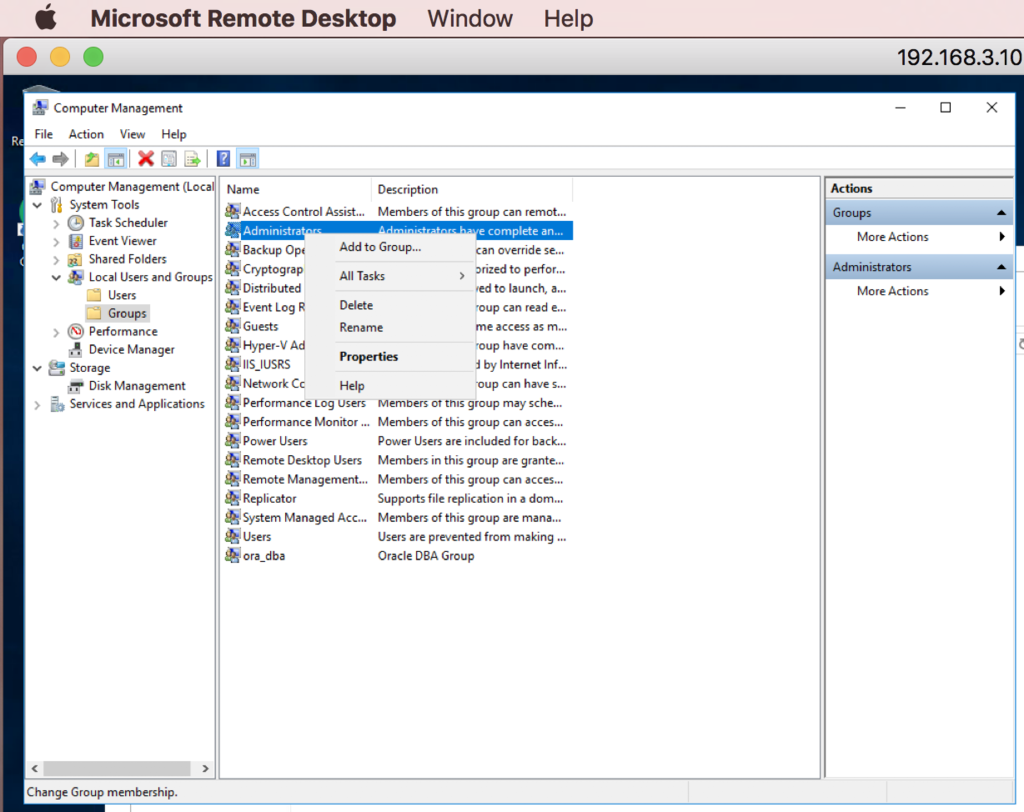1024x812 pixels.
Task: Click the Back arrow toolbar icon
Action: click(38, 159)
